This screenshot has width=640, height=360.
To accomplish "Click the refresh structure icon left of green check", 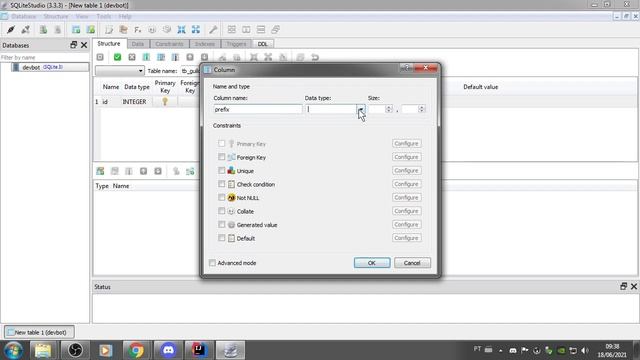I will coord(100,57).
